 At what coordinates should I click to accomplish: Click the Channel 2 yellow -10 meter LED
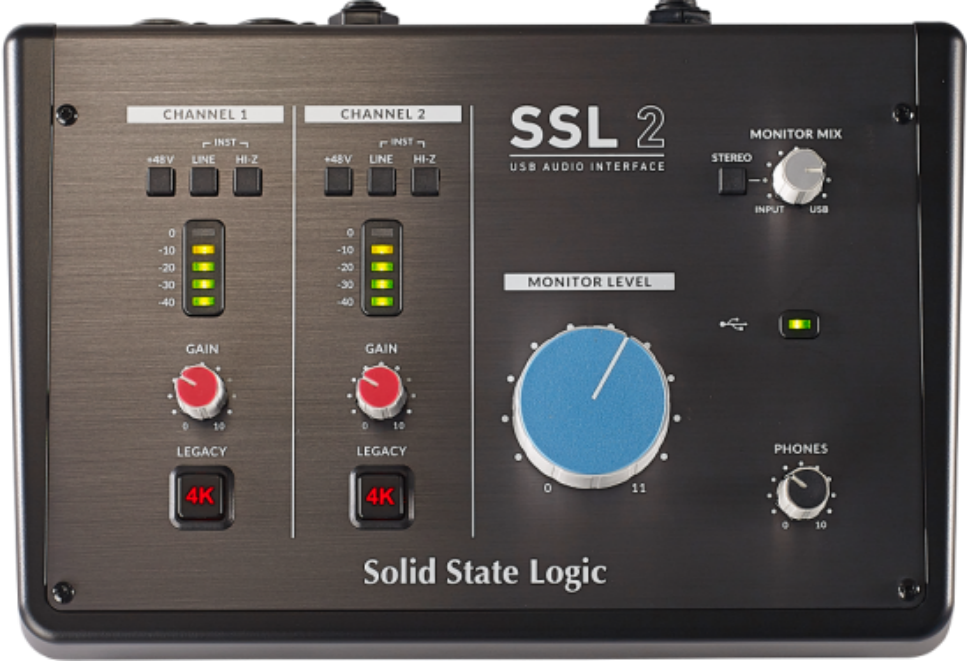pos(382,250)
